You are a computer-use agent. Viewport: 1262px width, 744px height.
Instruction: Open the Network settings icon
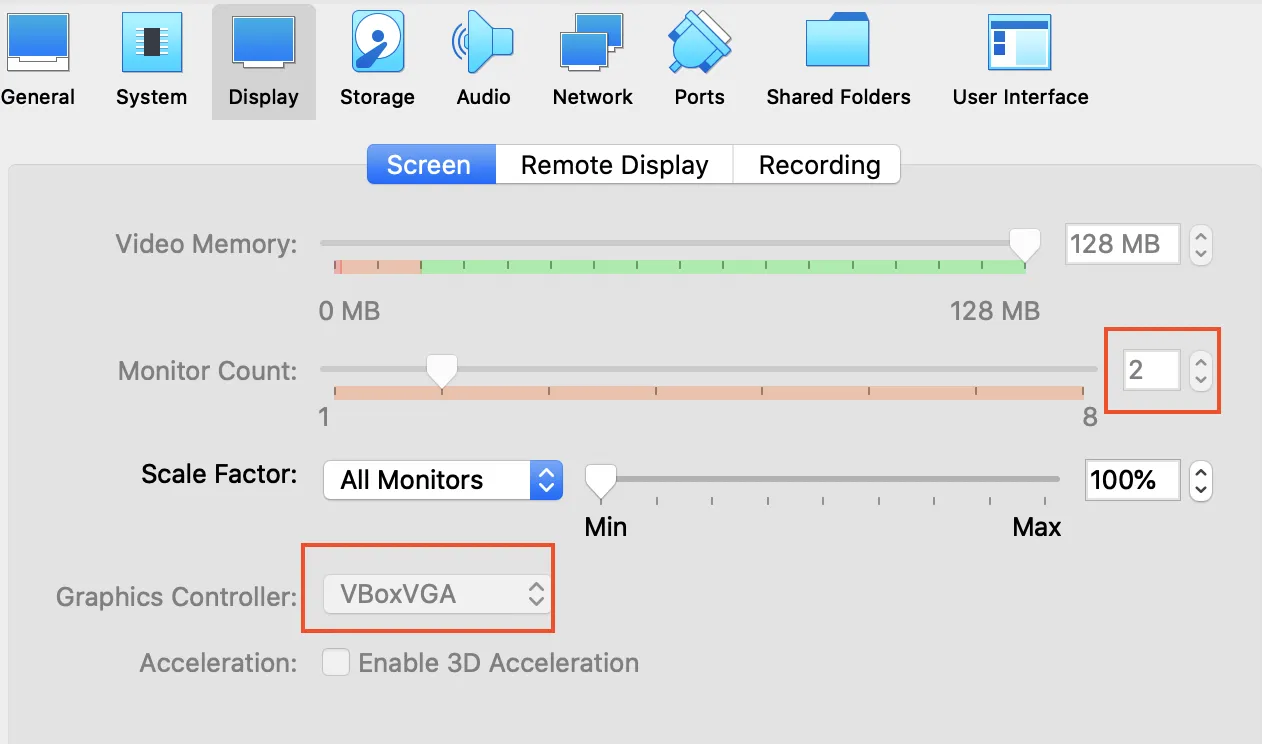click(x=592, y=46)
